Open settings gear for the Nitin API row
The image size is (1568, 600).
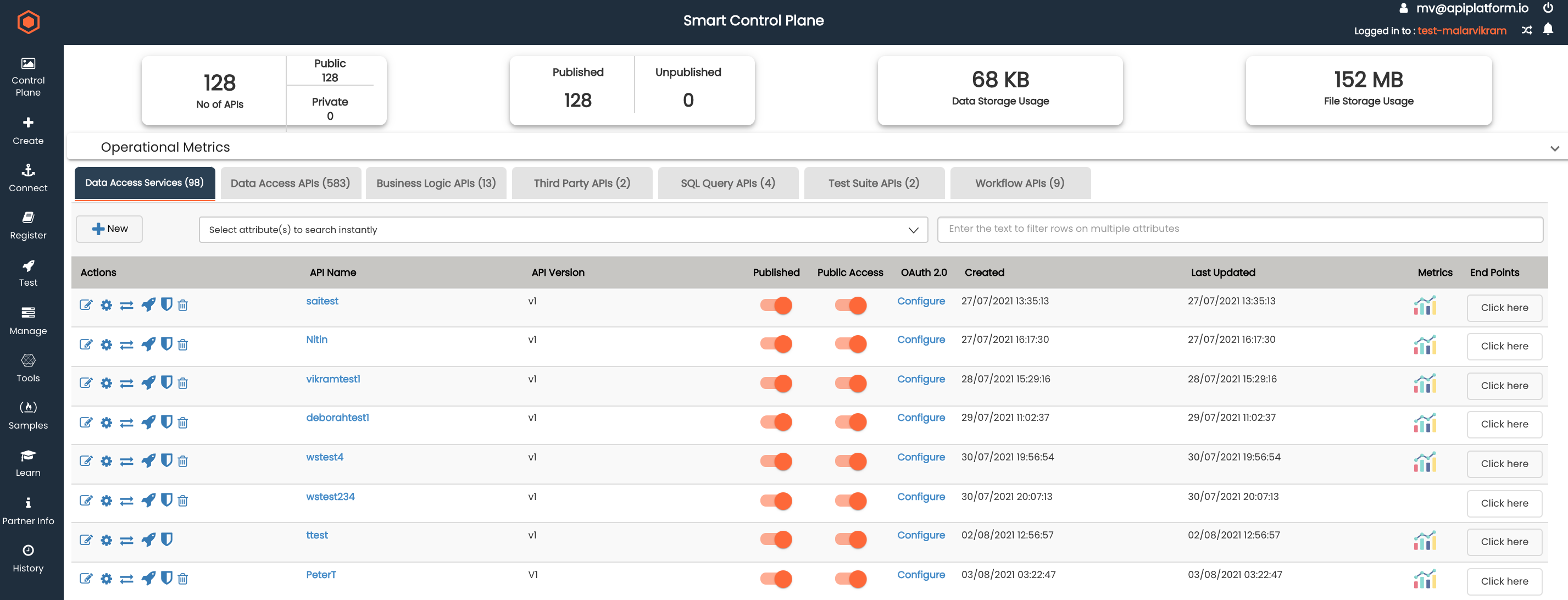(107, 344)
